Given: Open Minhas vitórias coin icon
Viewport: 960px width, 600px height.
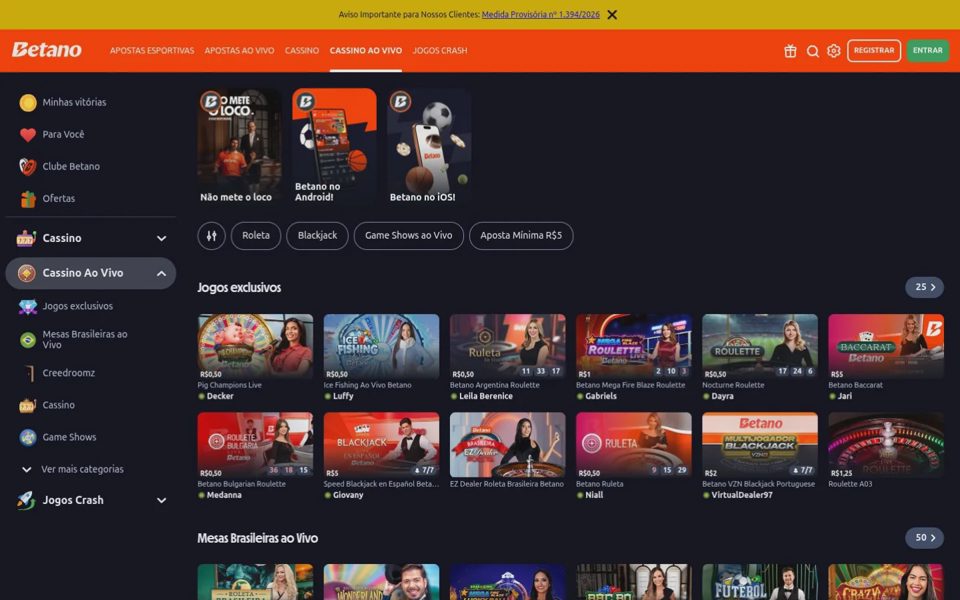Looking at the screenshot, I should coord(28,102).
